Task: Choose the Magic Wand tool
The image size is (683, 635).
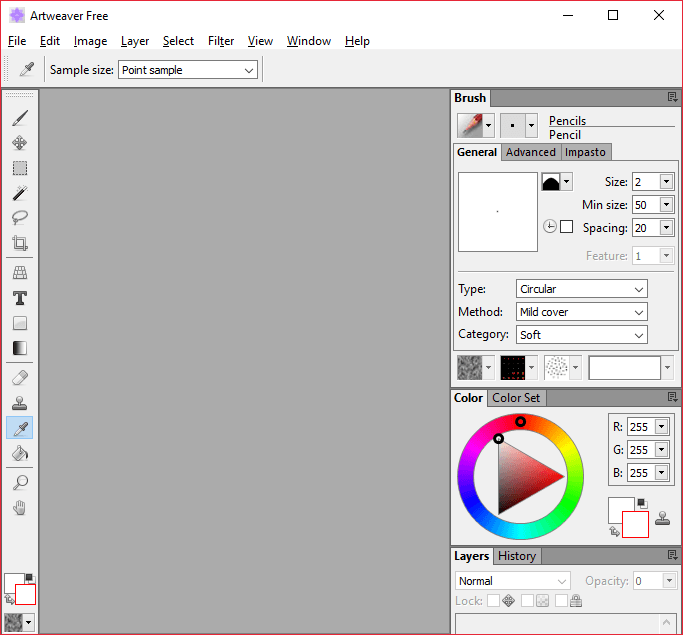Action: coord(20,193)
